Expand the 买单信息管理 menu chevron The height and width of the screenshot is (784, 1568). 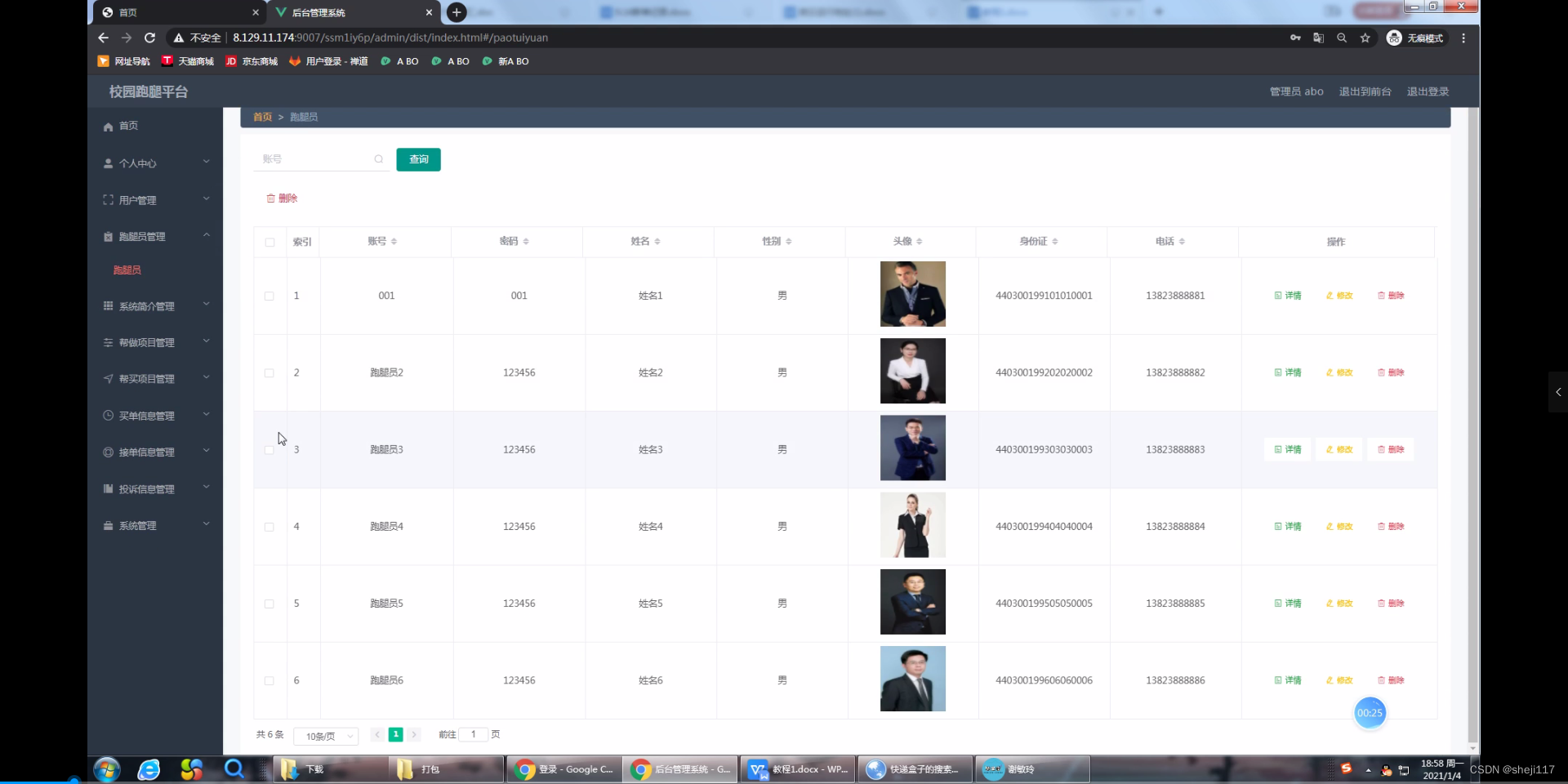click(x=207, y=414)
